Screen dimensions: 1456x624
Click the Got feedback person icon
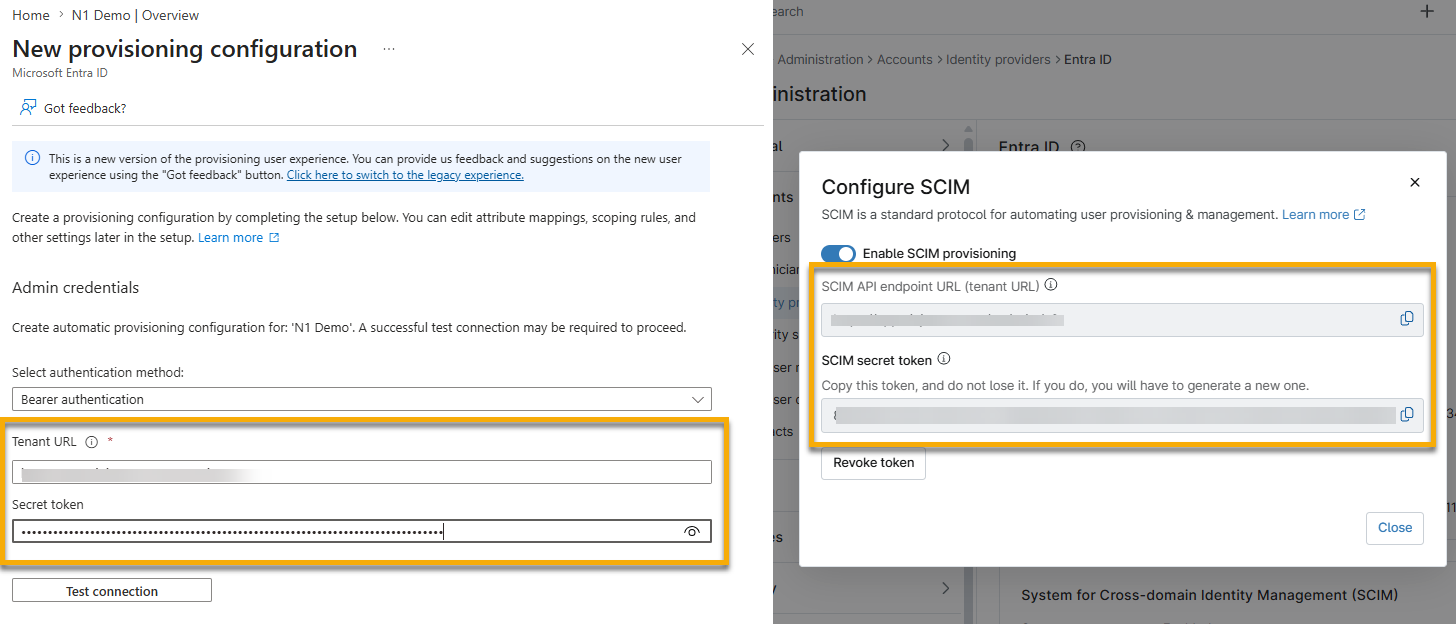(x=28, y=107)
